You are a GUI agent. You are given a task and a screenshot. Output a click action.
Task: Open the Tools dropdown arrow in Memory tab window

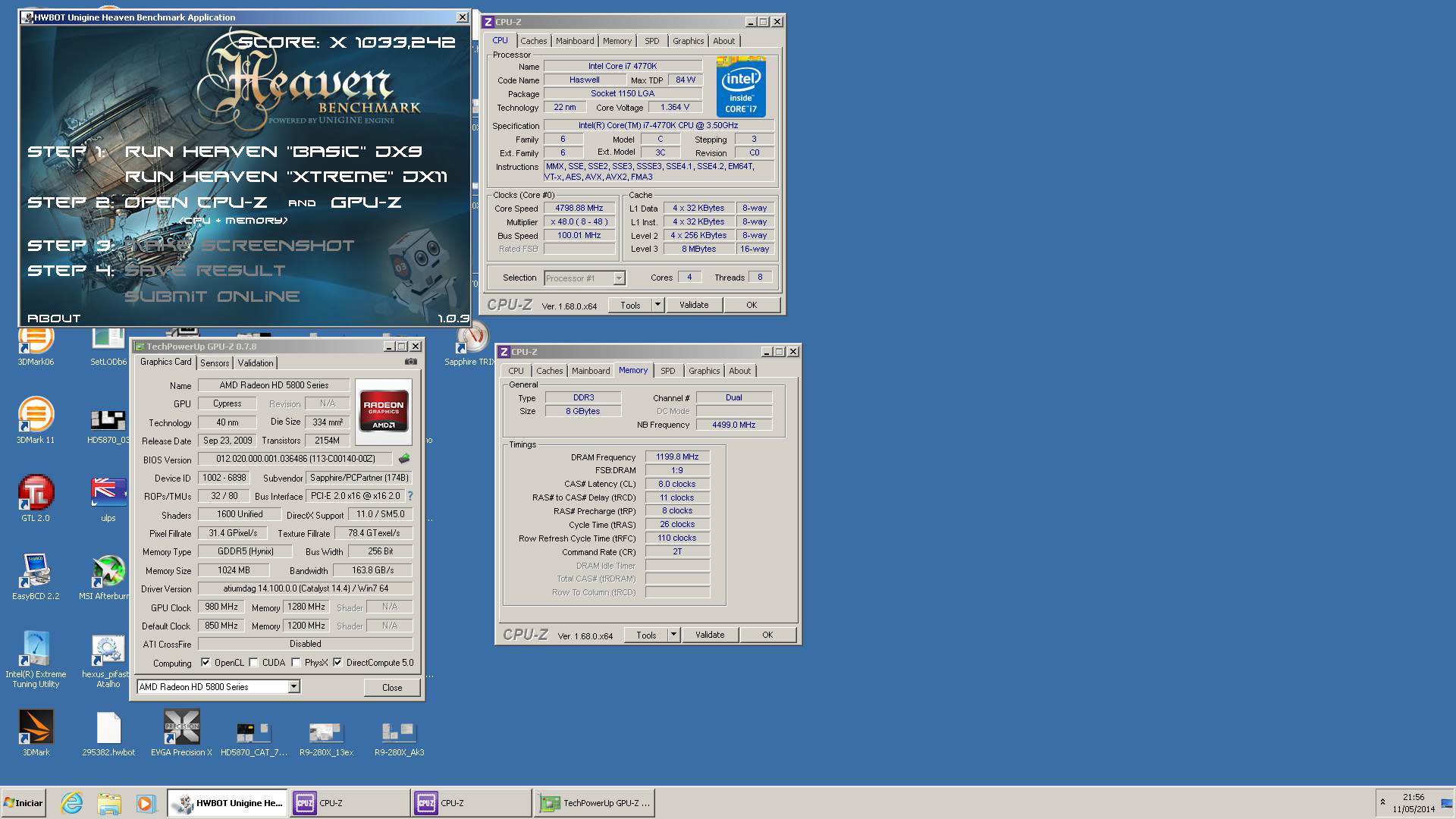[673, 635]
